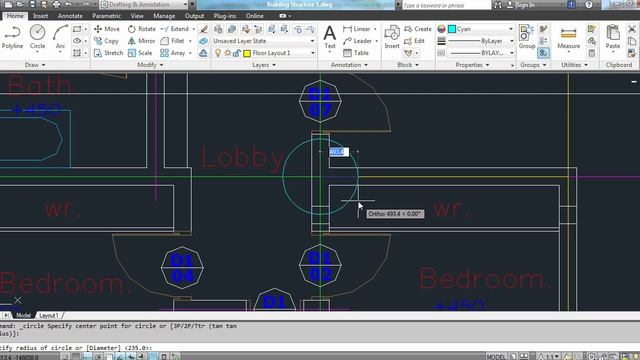Toggle MODEL space button in status bar

pos(496,357)
